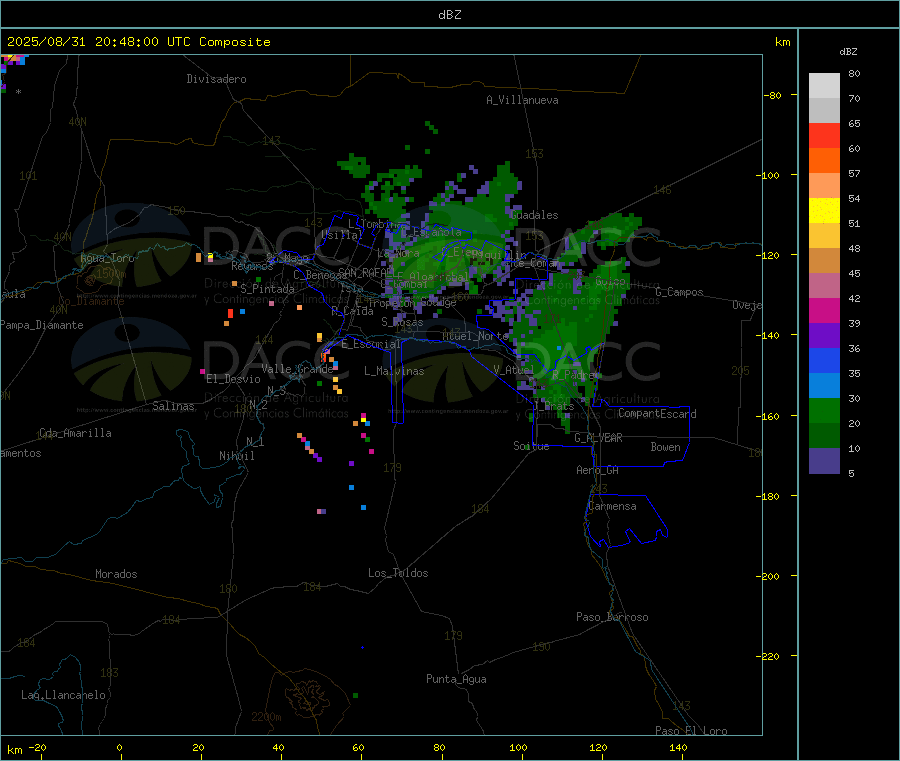Click the red 60-65 dBZ legend swatch
This screenshot has width=900, height=761.
[824, 135]
